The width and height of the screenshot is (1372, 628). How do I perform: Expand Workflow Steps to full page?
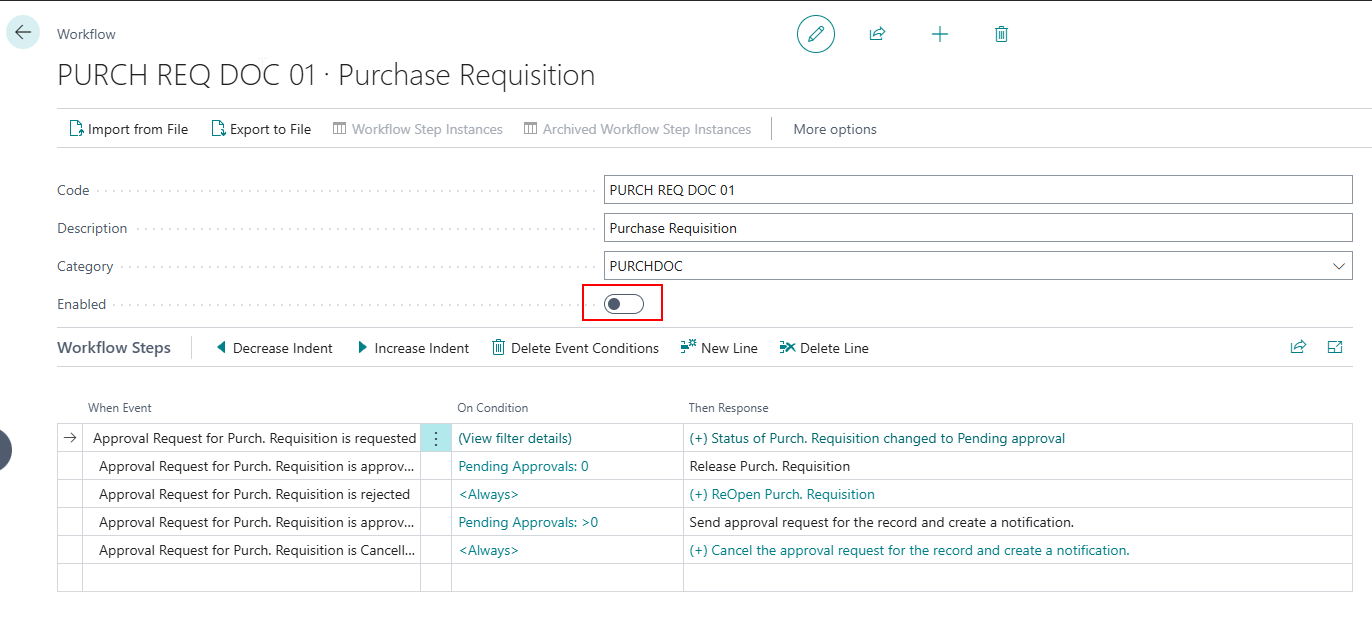click(x=1334, y=347)
